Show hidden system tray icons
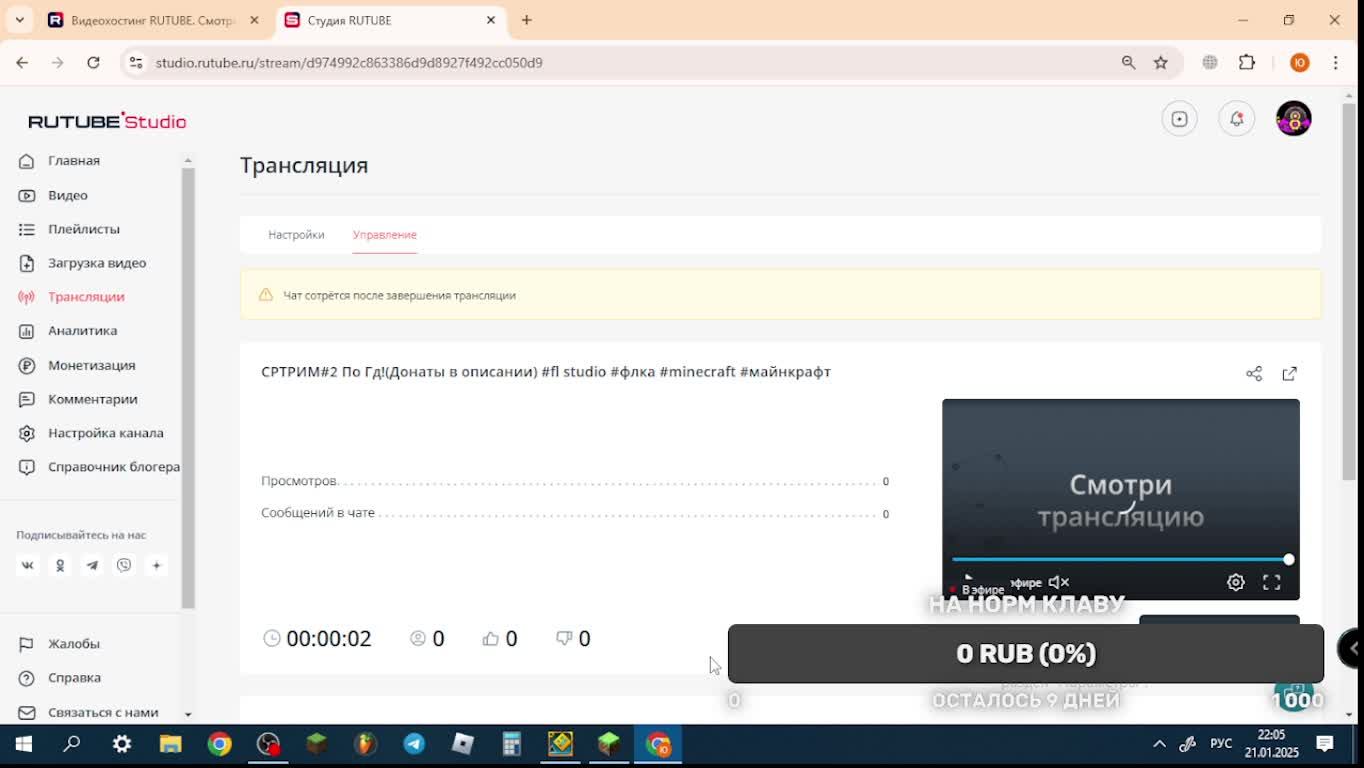The image size is (1364, 768). pyautogui.click(x=1159, y=744)
